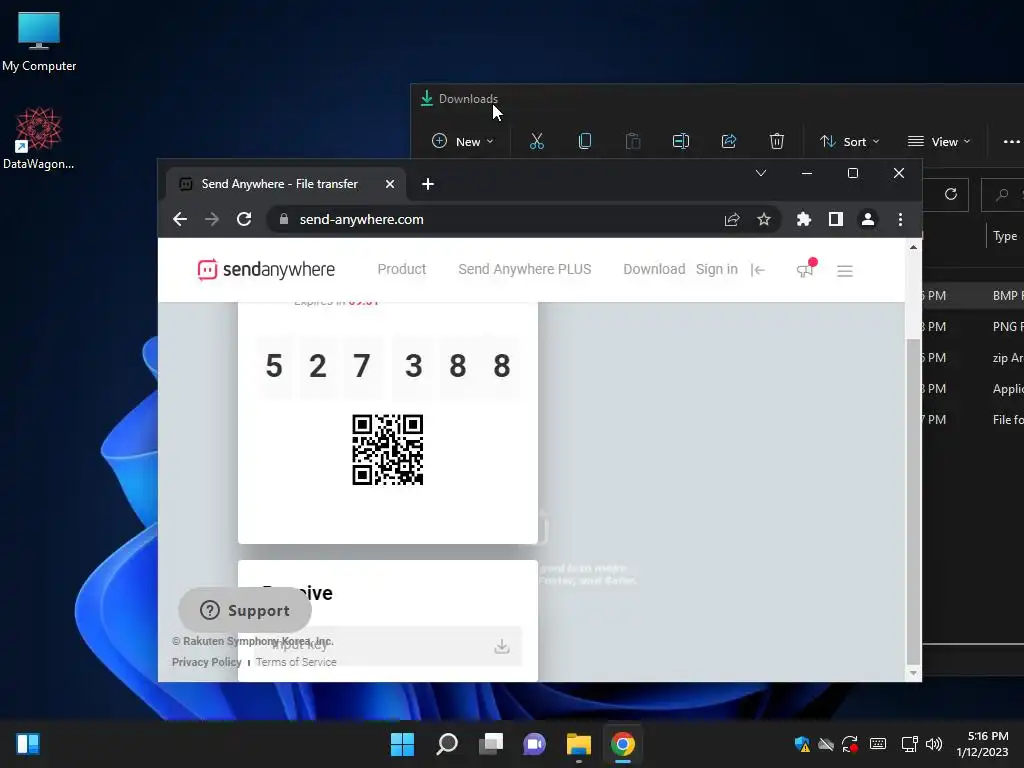Open the Sort dropdown in File Explorer
This screenshot has height=768, width=1024.
click(850, 141)
